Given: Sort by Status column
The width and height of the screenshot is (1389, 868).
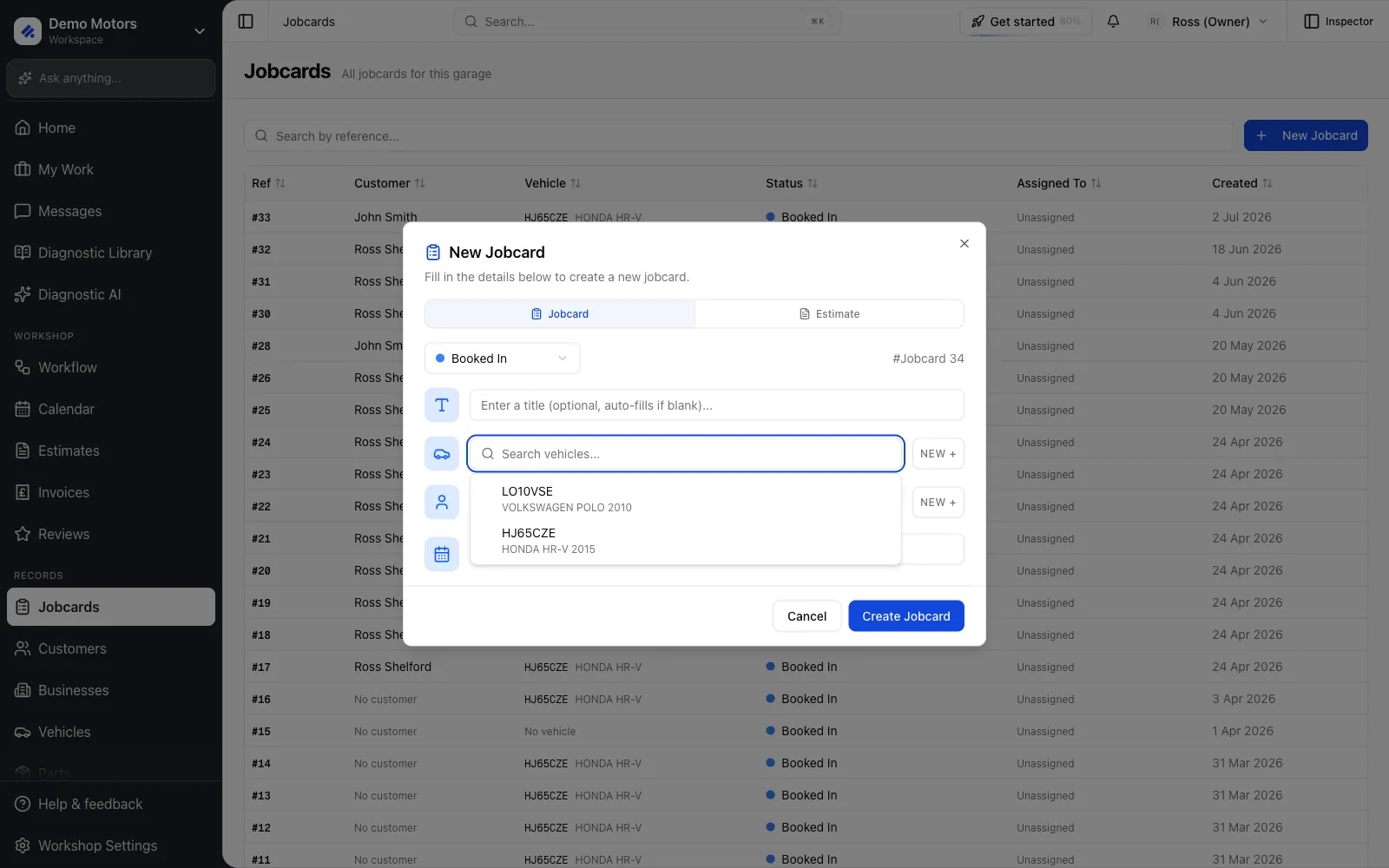Looking at the screenshot, I should 792,183.
